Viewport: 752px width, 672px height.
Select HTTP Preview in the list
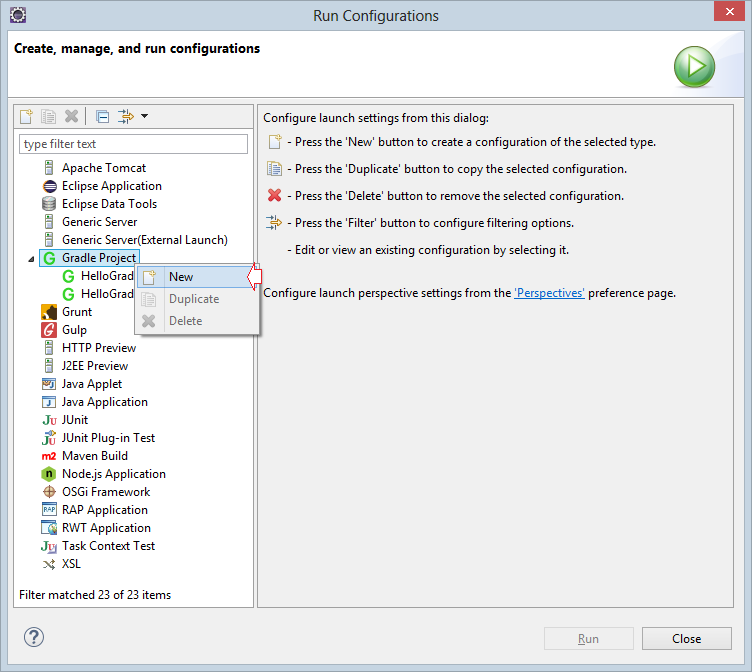tap(99, 348)
